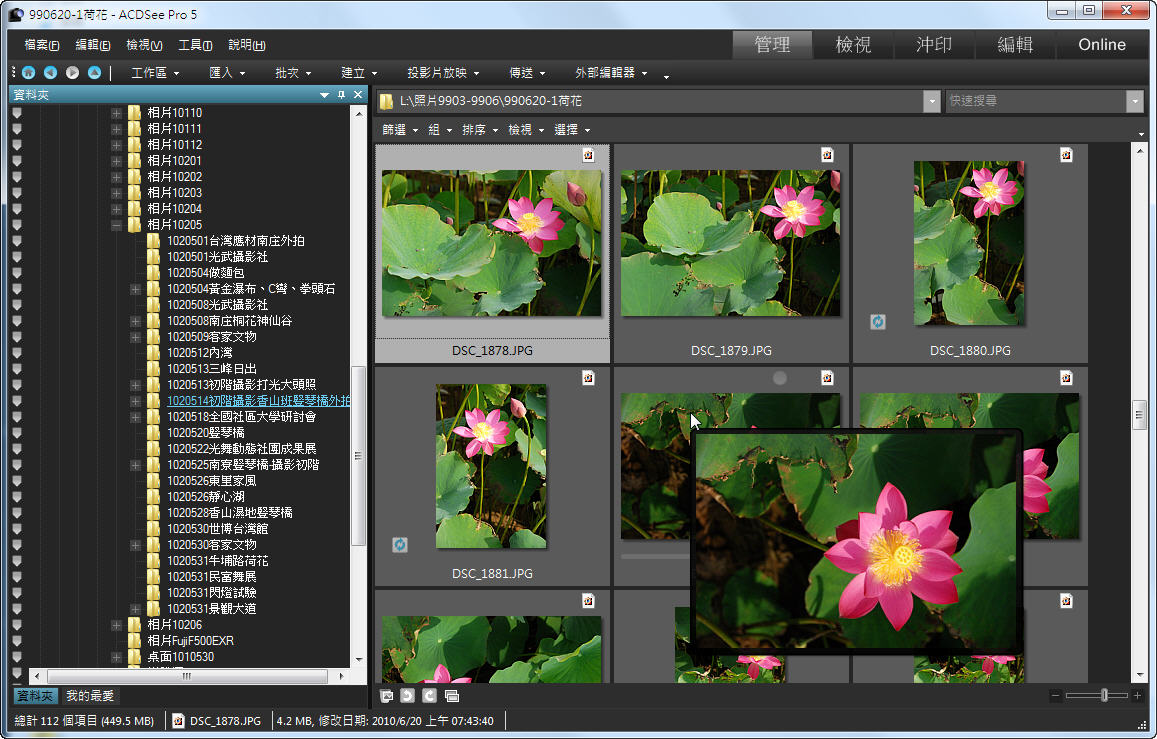Expand the 1020504黃金瀑布 folder

pyautogui.click(x=136, y=289)
